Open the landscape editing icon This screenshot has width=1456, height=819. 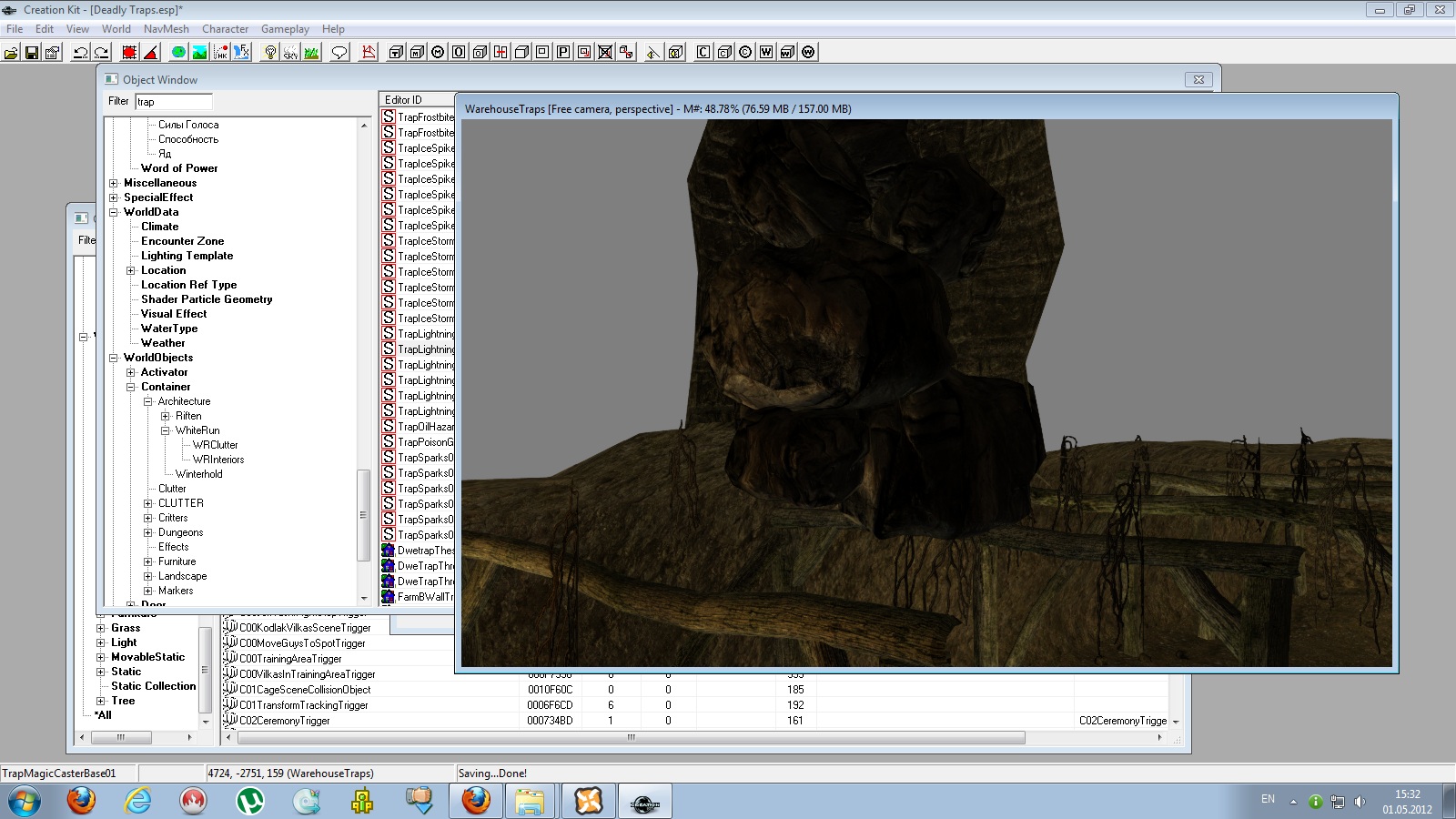(199, 52)
